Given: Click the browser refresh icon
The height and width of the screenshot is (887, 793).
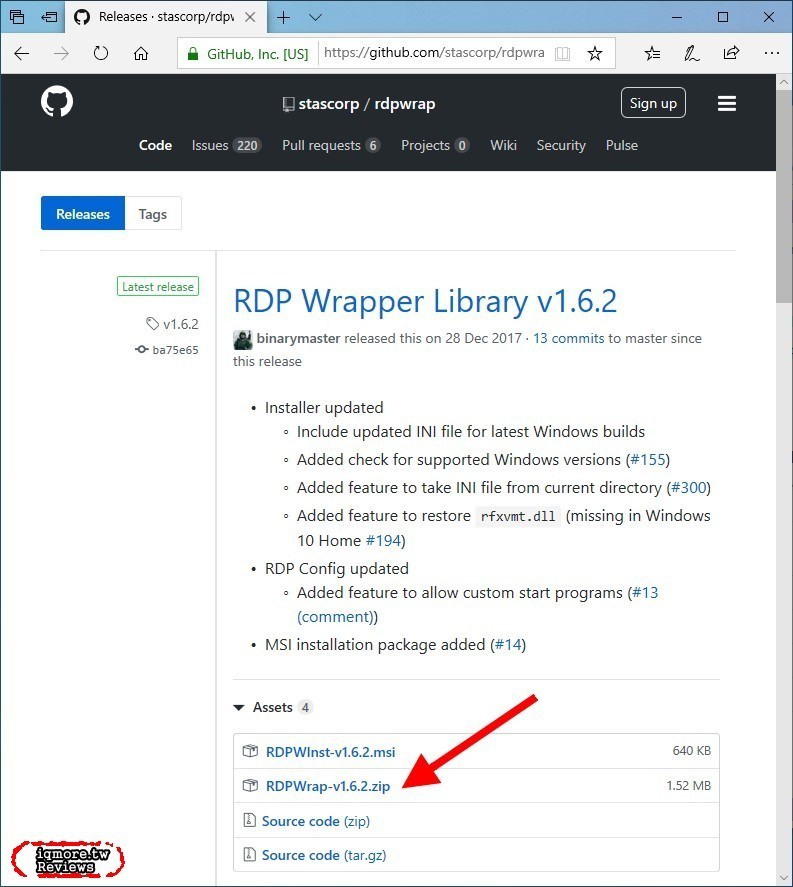Looking at the screenshot, I should tap(100, 53).
